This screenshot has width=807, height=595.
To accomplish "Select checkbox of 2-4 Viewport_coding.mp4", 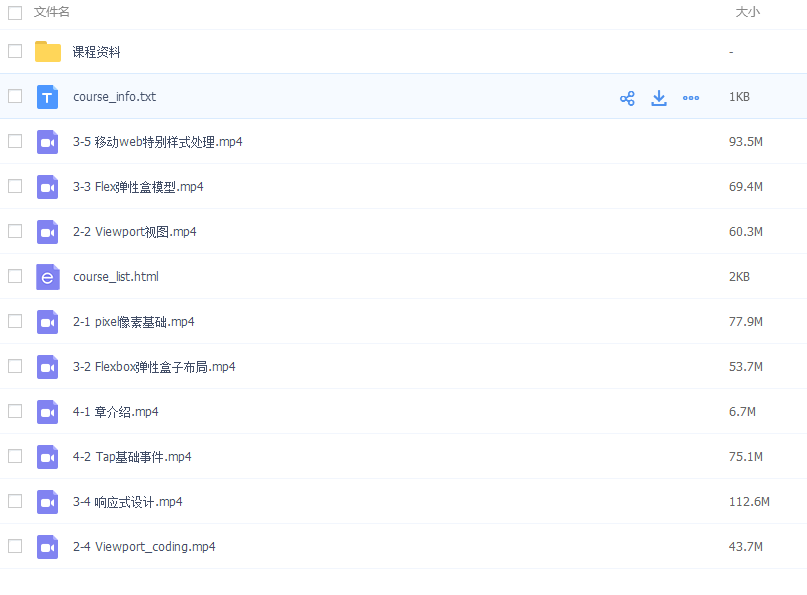I will (15, 546).
